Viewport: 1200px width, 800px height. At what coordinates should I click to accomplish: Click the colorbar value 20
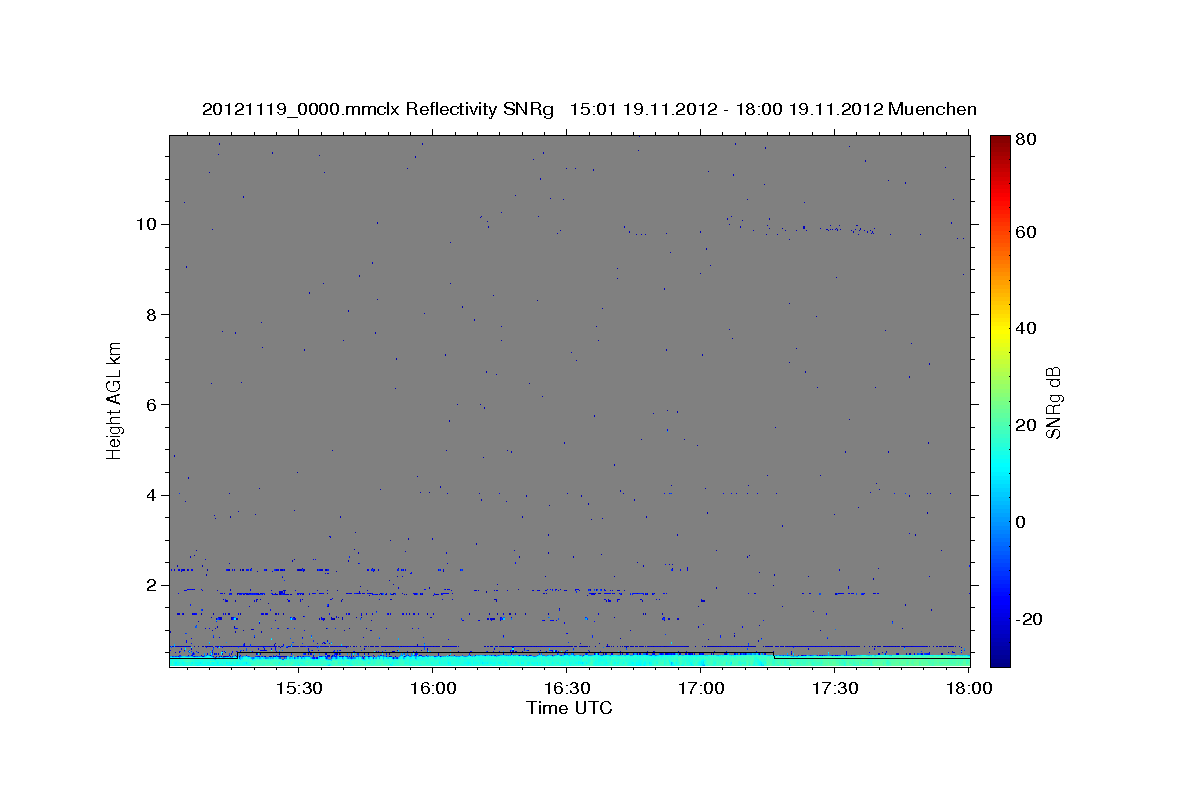click(x=1025, y=425)
